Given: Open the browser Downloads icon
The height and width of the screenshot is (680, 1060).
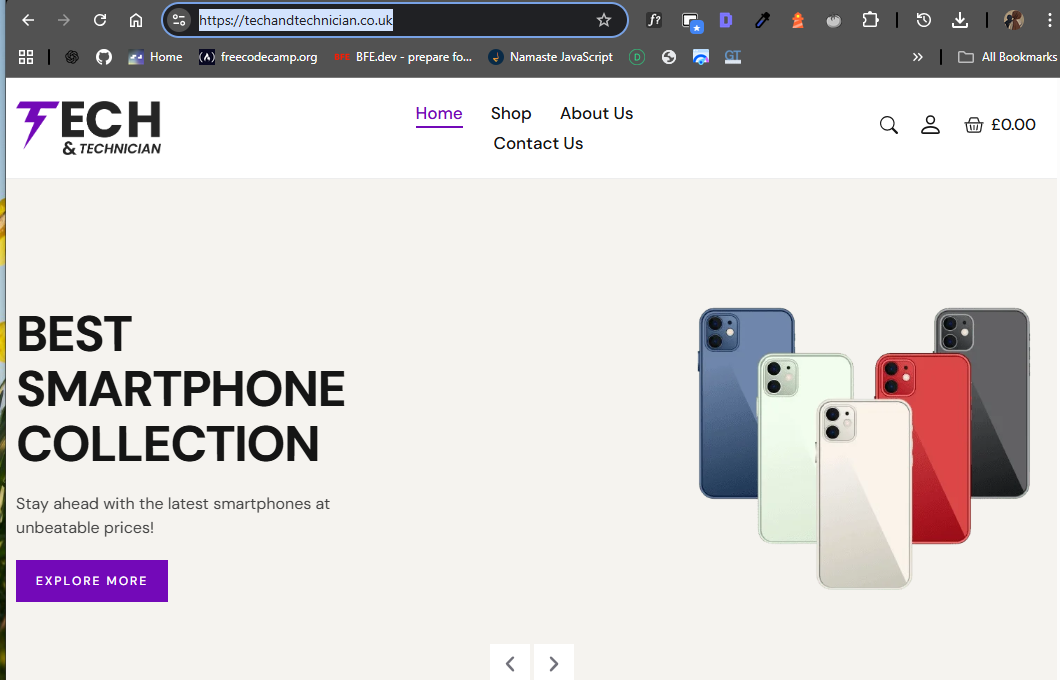Looking at the screenshot, I should click(x=960, y=20).
